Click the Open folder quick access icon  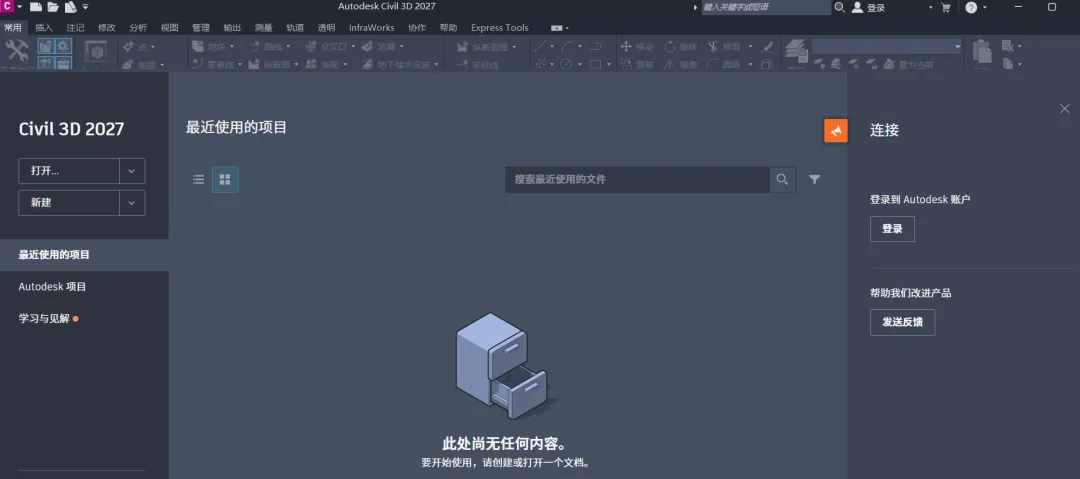53,7
